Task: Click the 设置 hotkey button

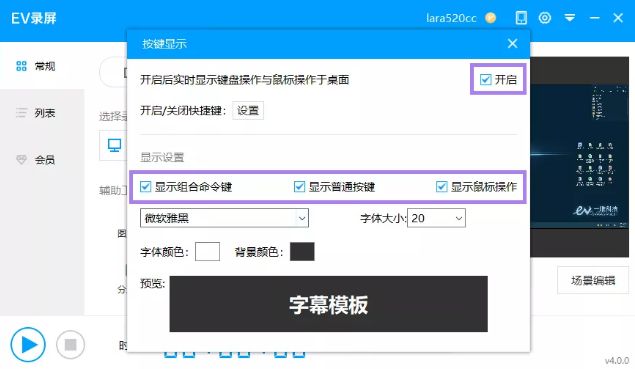Action: pos(248,111)
